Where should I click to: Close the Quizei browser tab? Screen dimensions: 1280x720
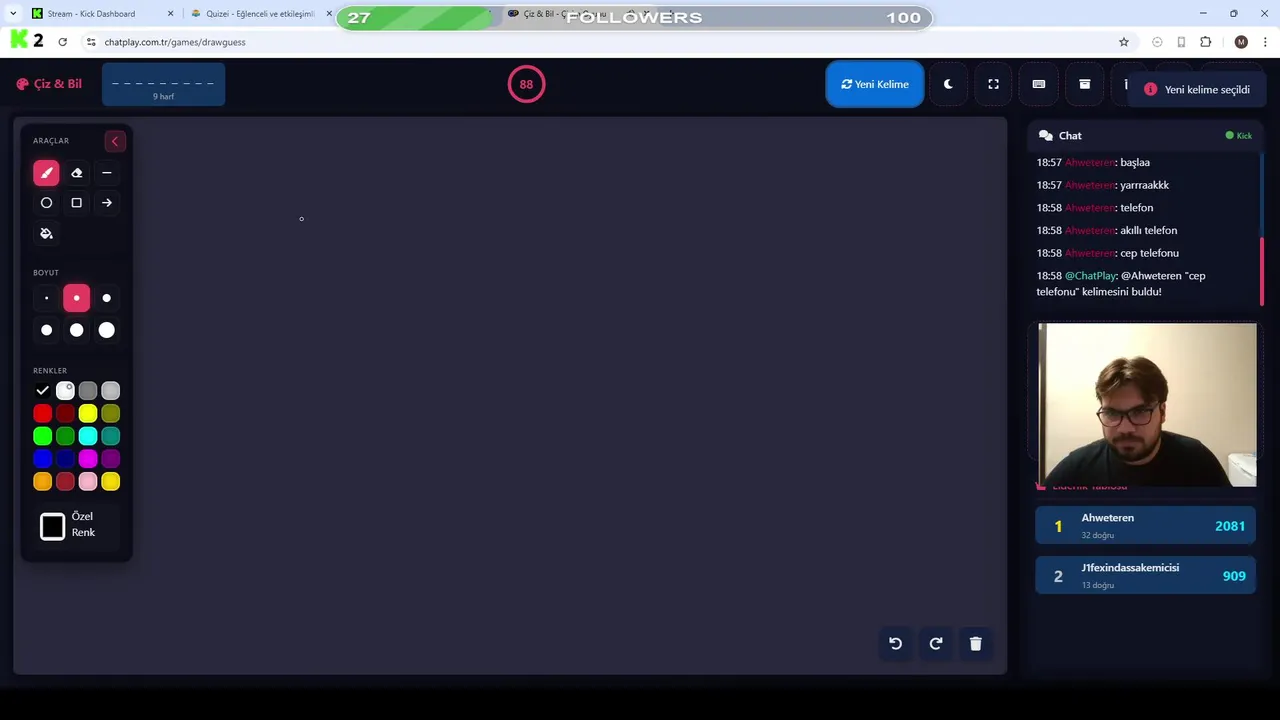[329, 14]
